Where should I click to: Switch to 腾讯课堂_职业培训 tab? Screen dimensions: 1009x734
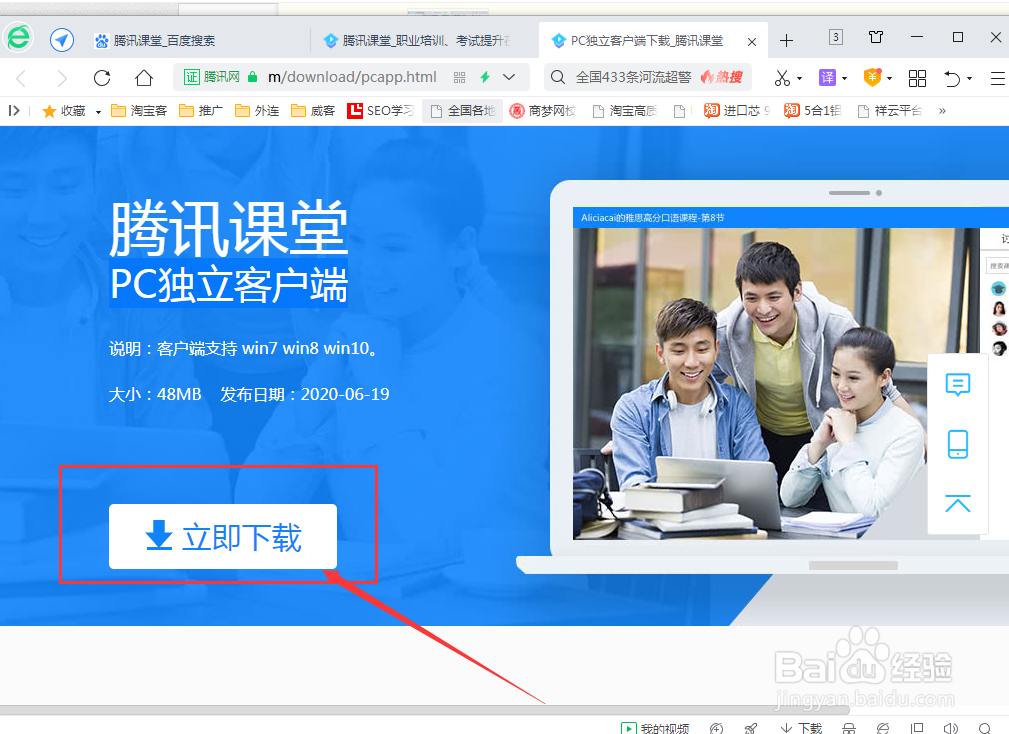417,41
